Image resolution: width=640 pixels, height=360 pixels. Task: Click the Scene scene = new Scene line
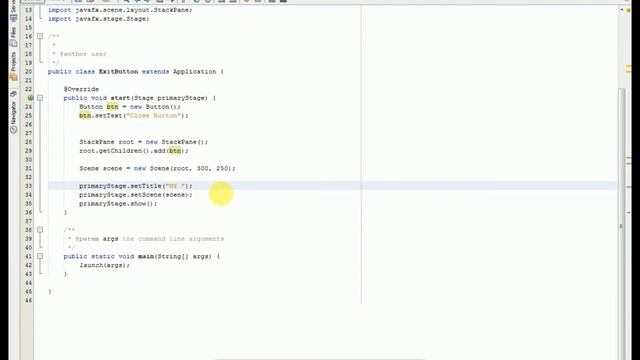click(157, 169)
